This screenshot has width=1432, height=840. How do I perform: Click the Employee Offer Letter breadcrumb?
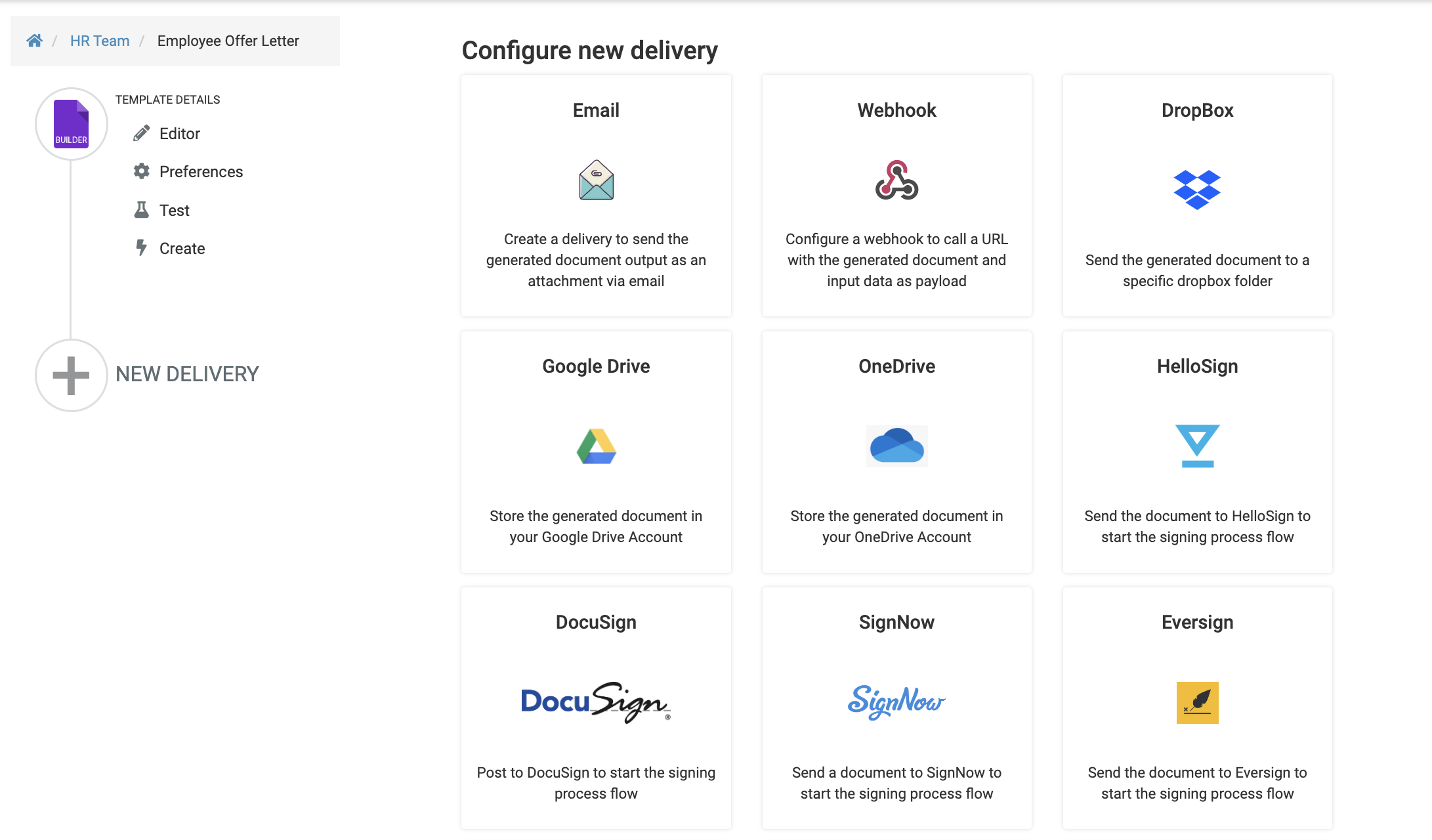pos(228,41)
